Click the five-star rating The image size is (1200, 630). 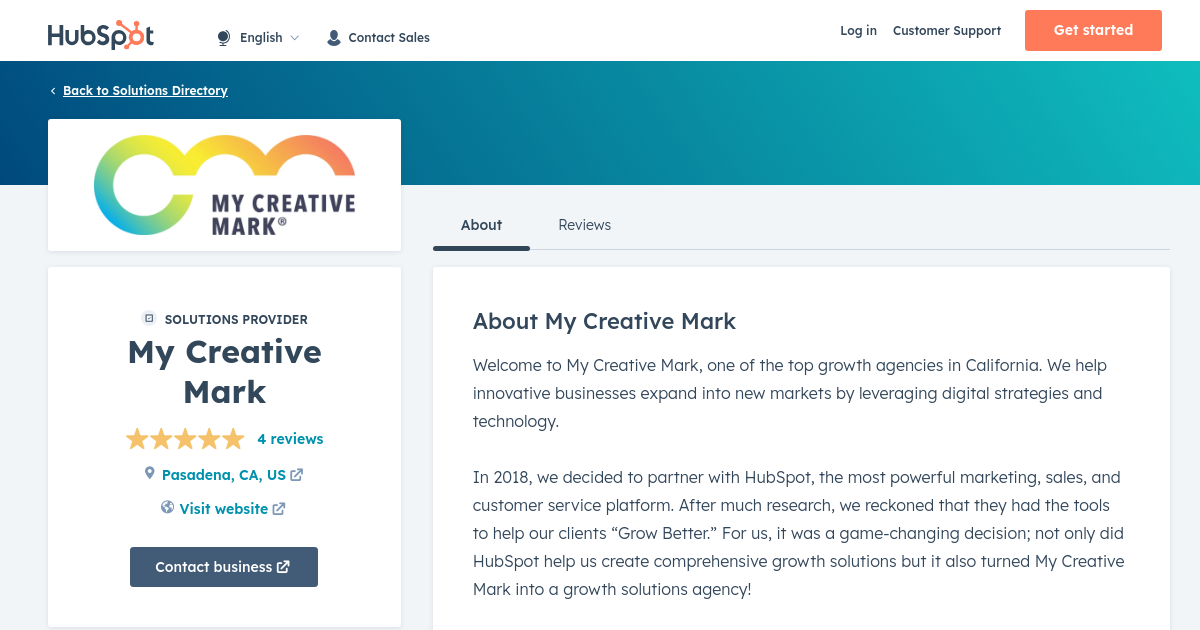pos(185,439)
